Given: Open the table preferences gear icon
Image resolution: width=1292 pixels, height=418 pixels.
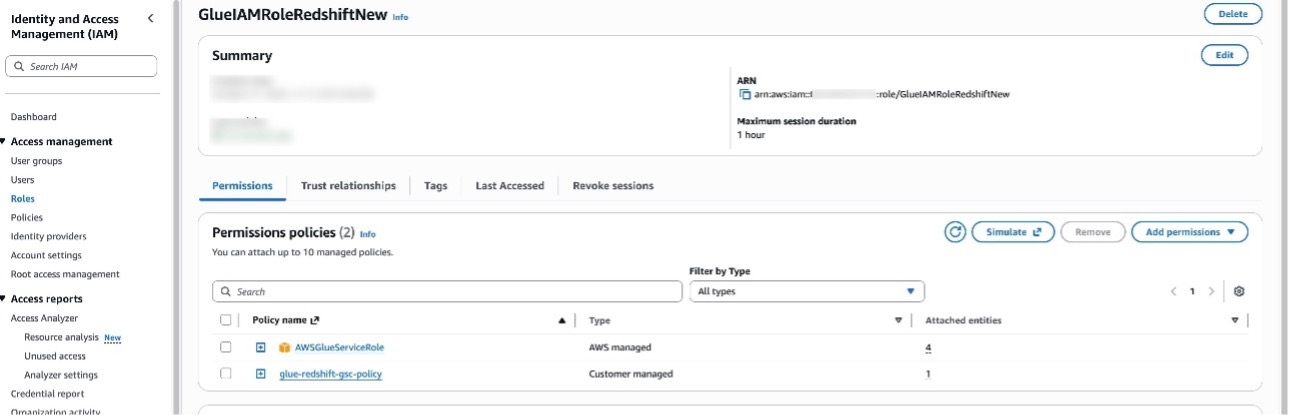Looking at the screenshot, I should pos(1239,291).
